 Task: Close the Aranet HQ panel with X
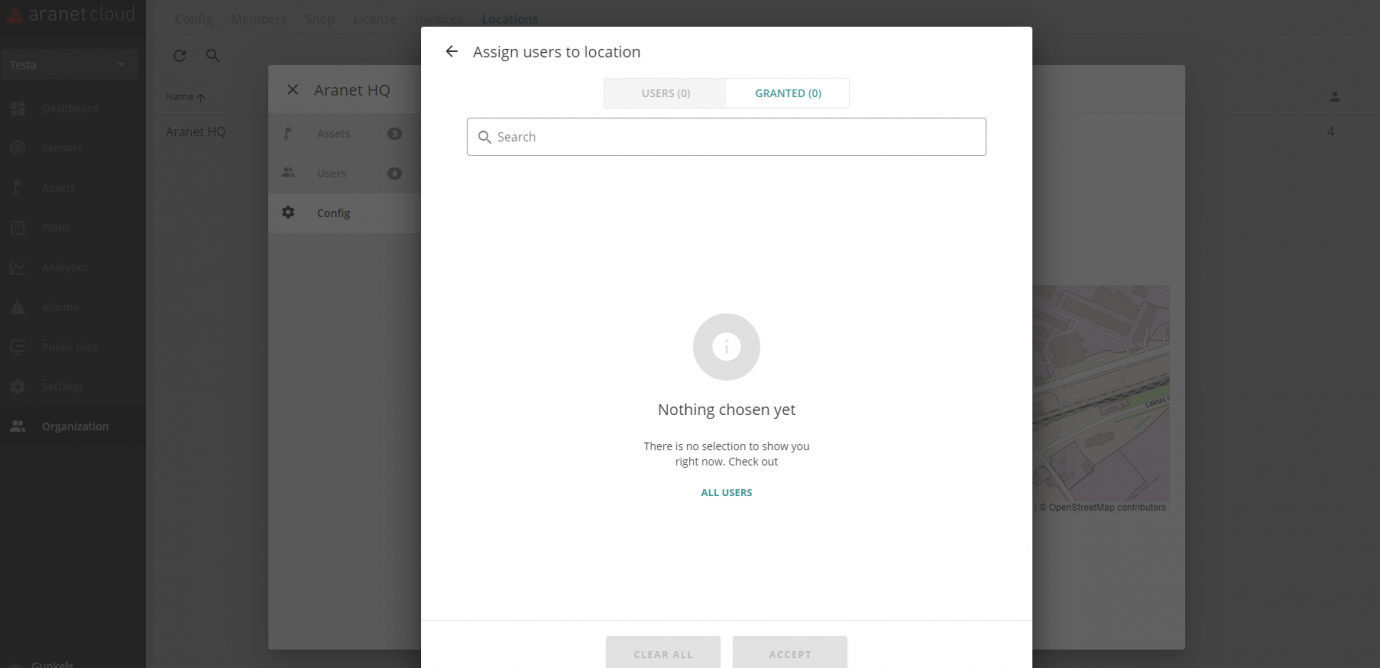click(x=292, y=90)
